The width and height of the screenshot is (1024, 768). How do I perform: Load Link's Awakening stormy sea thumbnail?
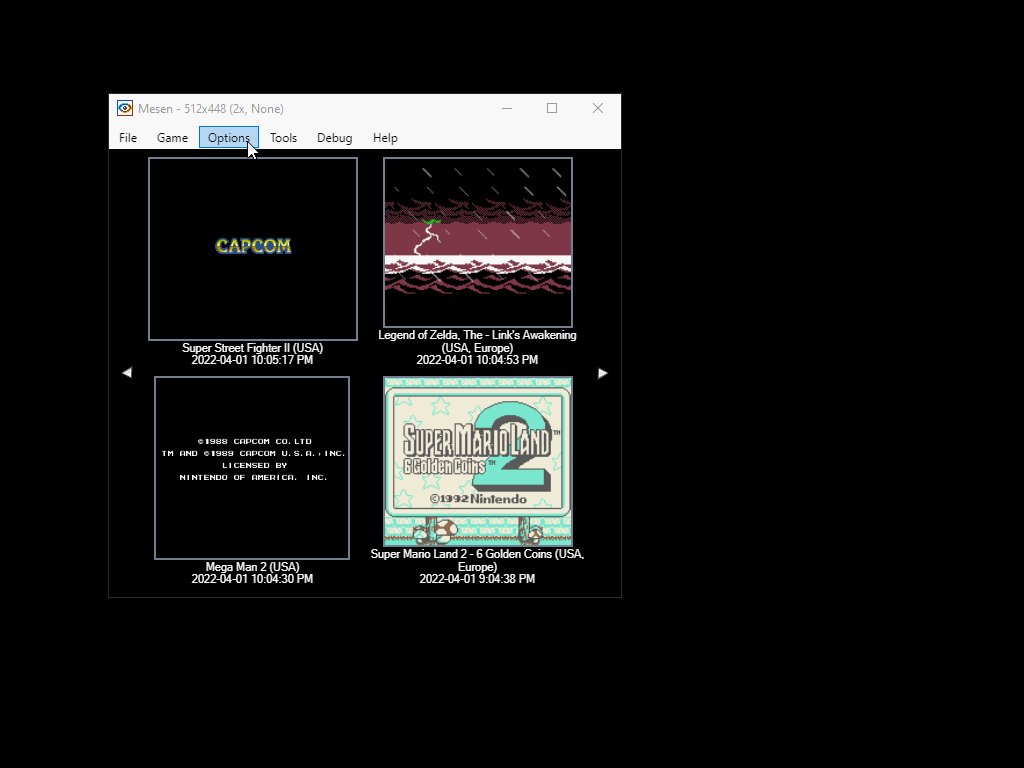click(x=478, y=242)
